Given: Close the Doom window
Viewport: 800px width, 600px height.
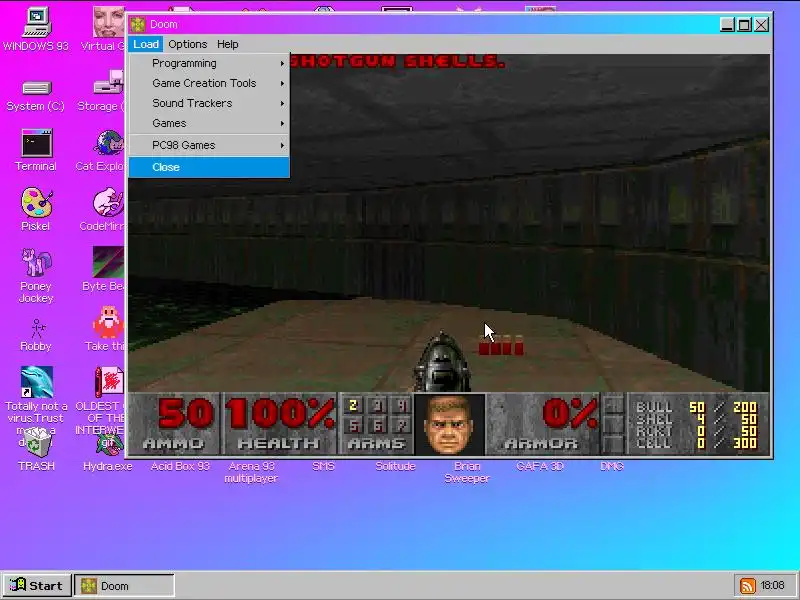Looking at the screenshot, I should click(x=762, y=24).
